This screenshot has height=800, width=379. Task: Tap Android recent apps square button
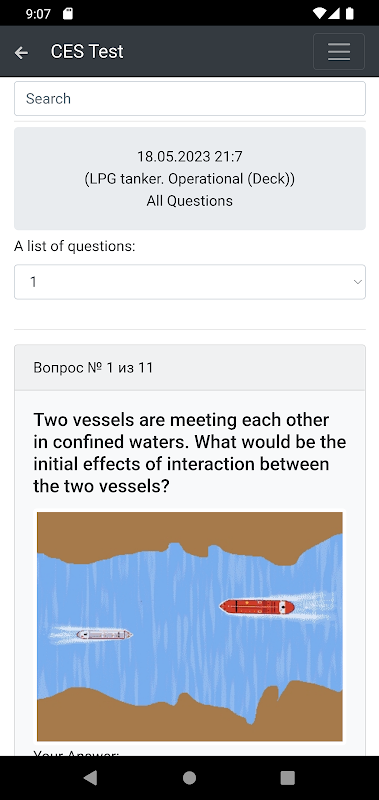coord(288,778)
